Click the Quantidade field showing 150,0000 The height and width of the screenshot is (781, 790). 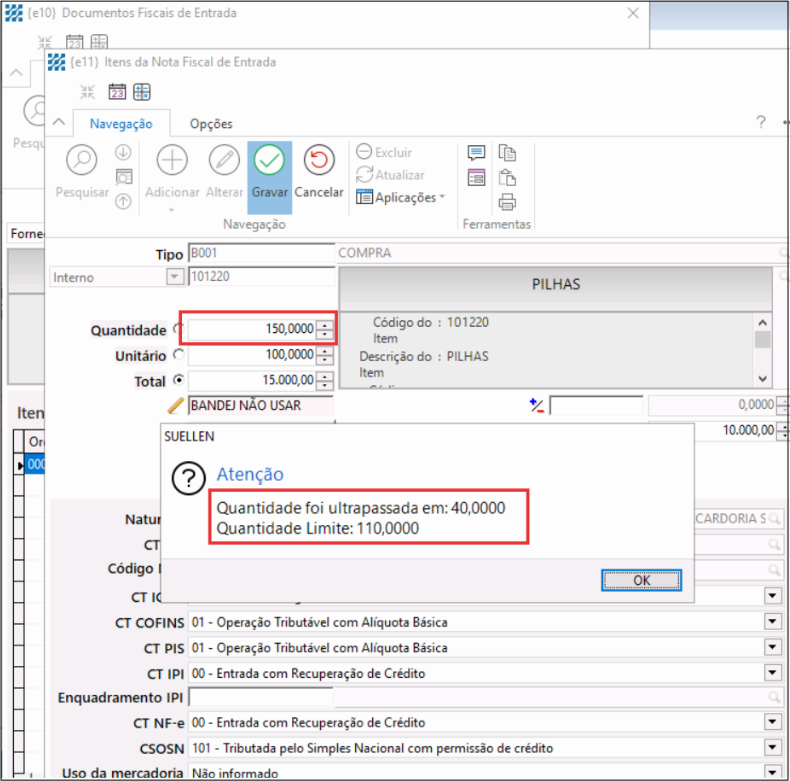[x=252, y=329]
